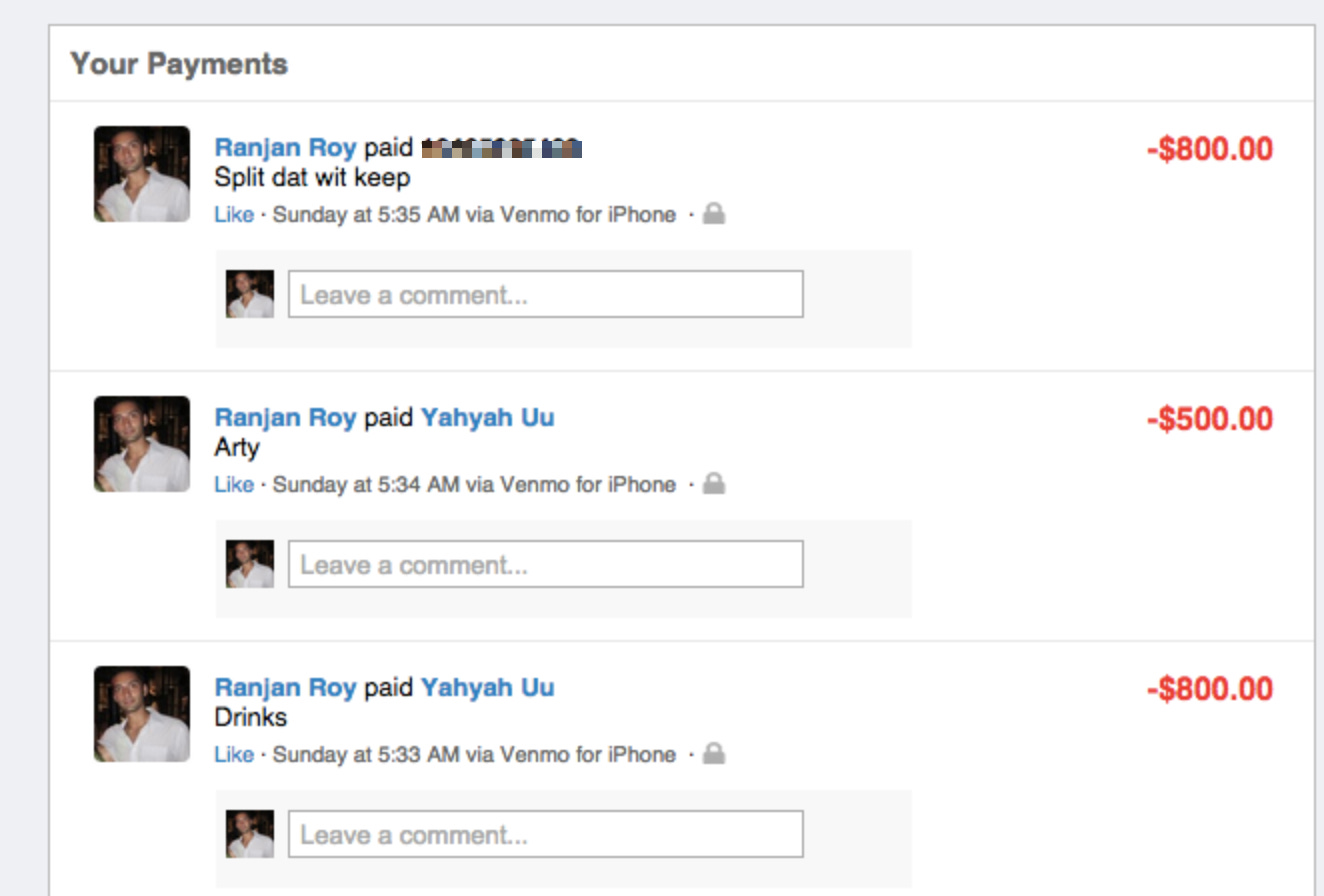Screen dimensions: 1324x896
Task: Click the lock privacy icon on the Arty payment
Action: 713,483
